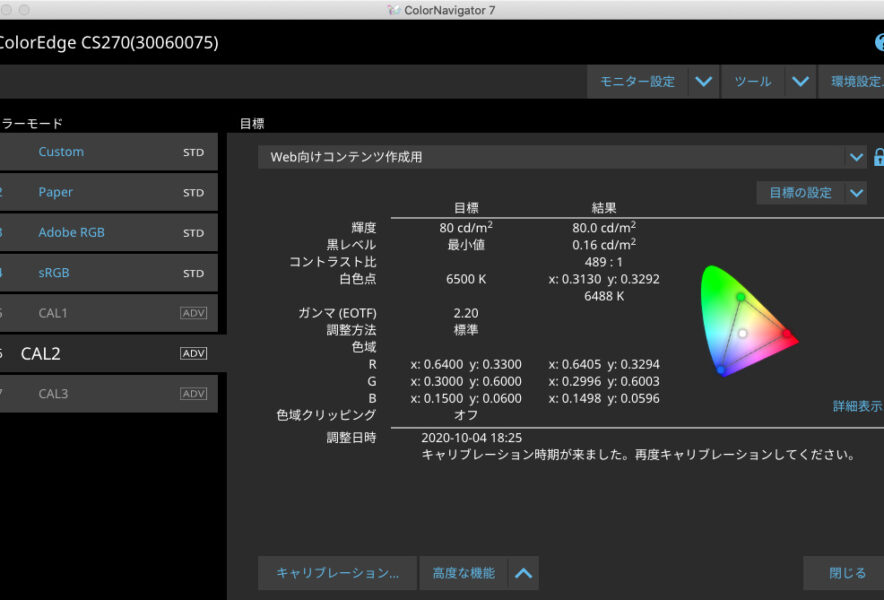The height and width of the screenshot is (600, 884).
Task: Click the 閉じる button
Action: pyautogui.click(x=844, y=573)
